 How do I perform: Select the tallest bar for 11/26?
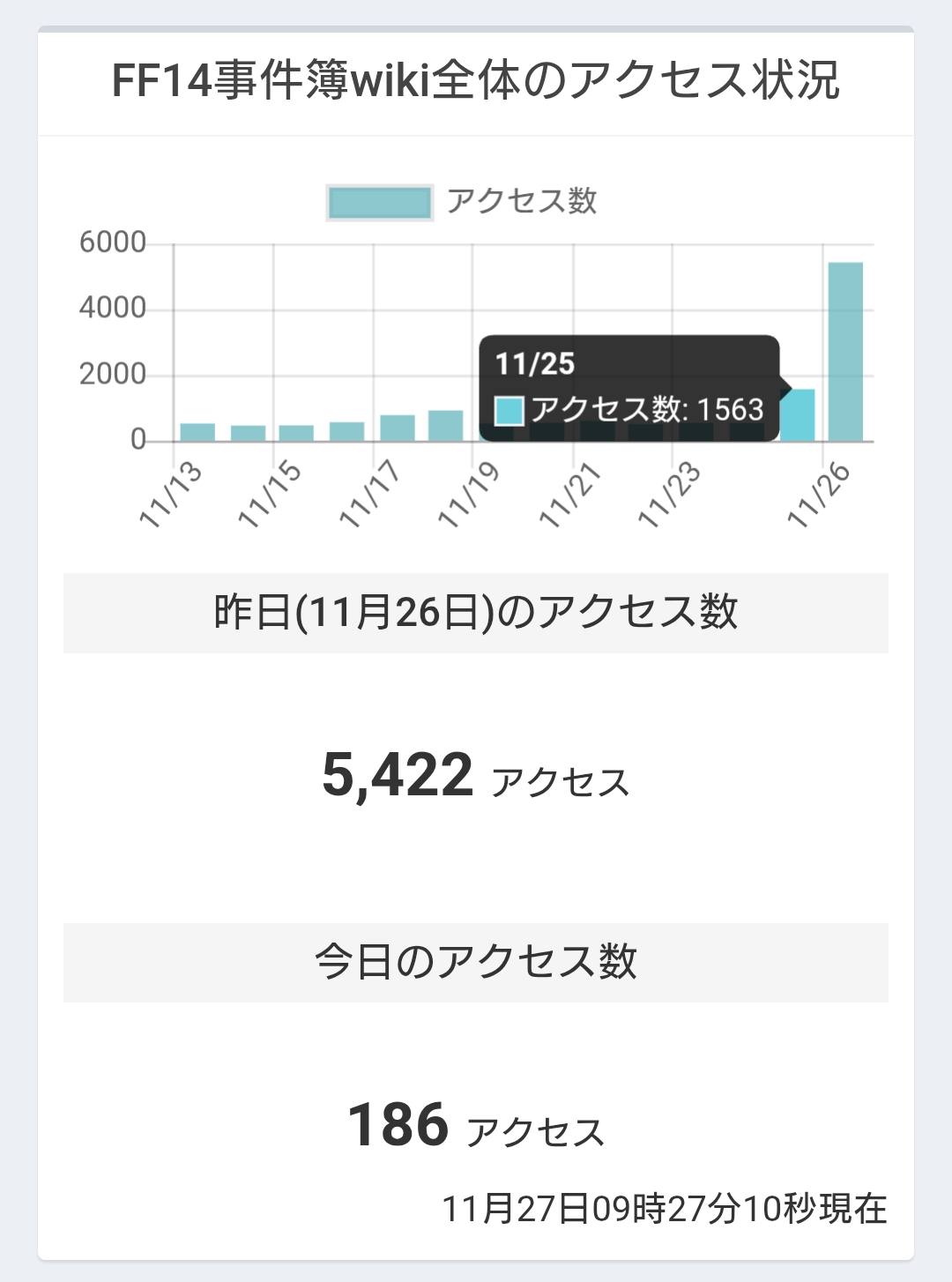pos(845,351)
